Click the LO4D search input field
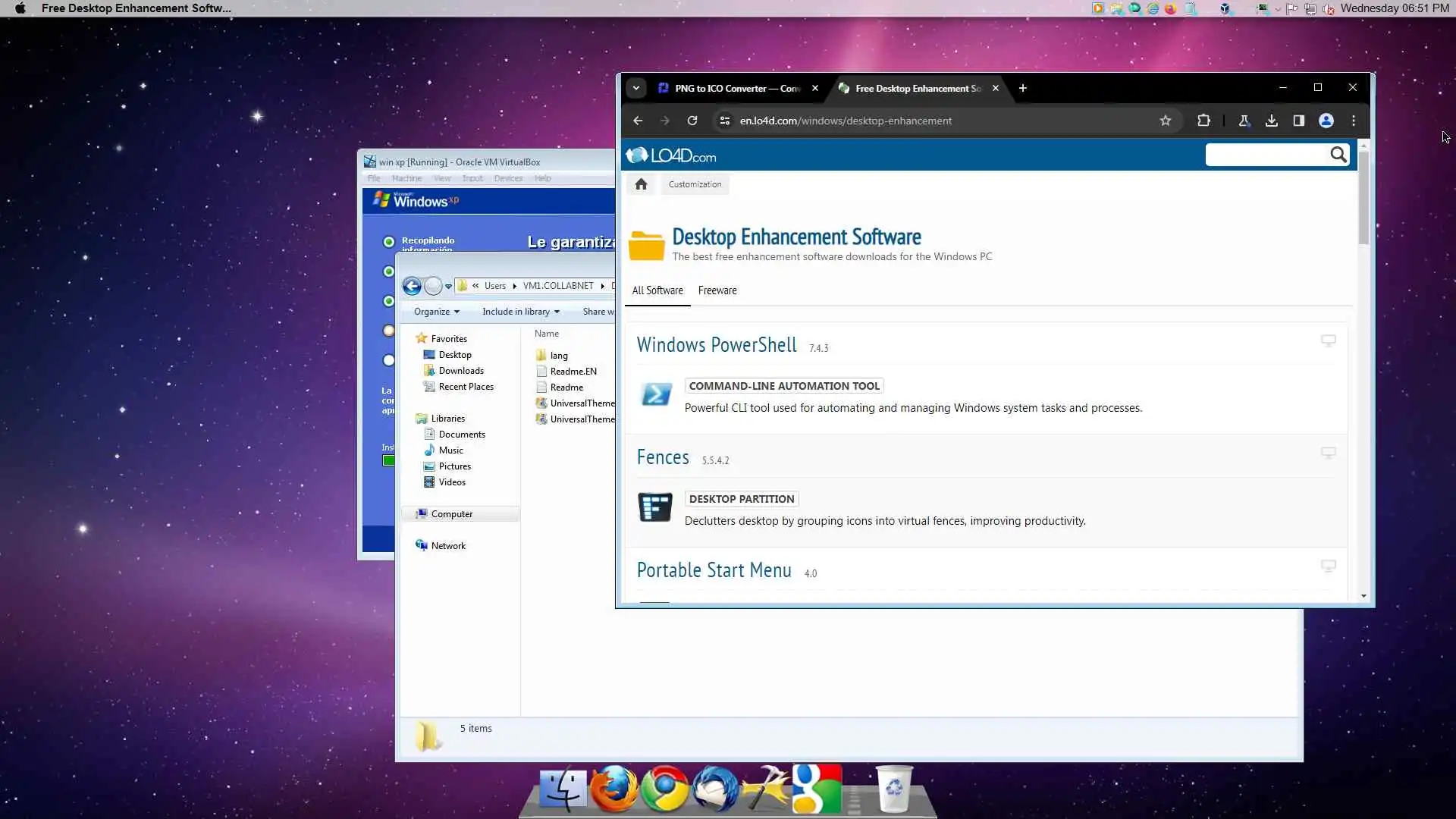This screenshot has height=819, width=1456. point(1266,155)
